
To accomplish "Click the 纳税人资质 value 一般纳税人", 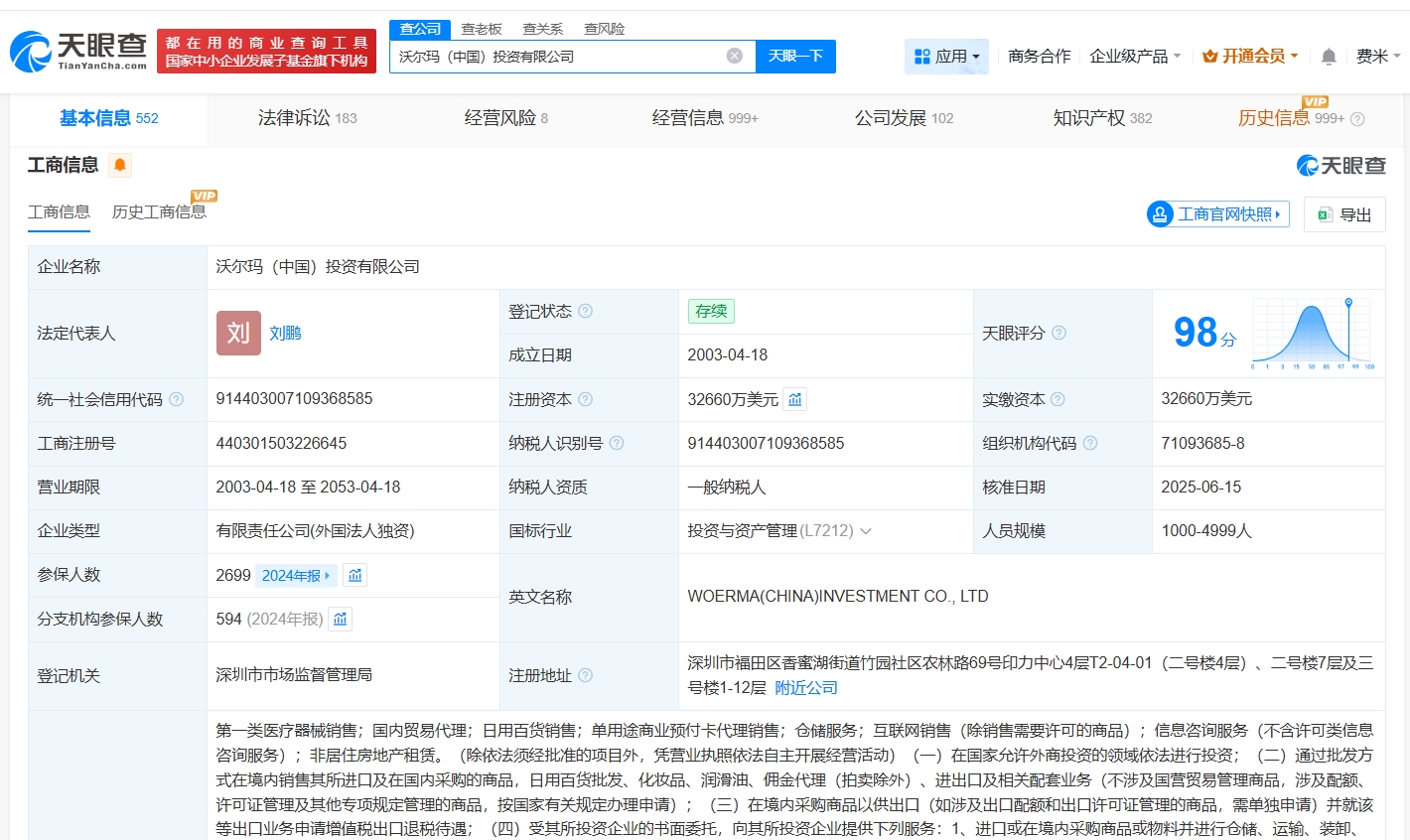I will (727, 488).
